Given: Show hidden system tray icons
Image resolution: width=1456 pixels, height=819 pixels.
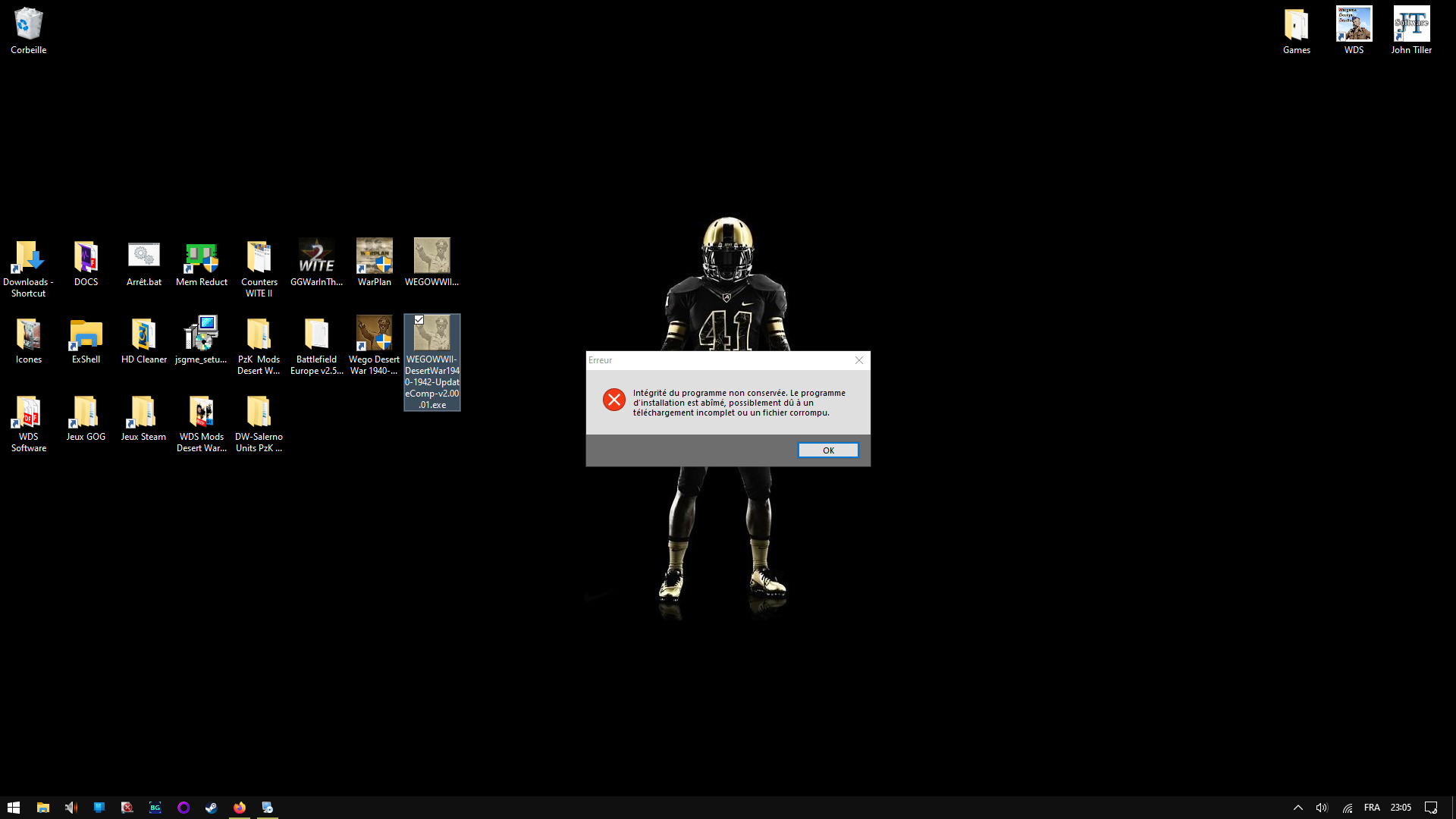Looking at the screenshot, I should pyautogui.click(x=1298, y=808).
